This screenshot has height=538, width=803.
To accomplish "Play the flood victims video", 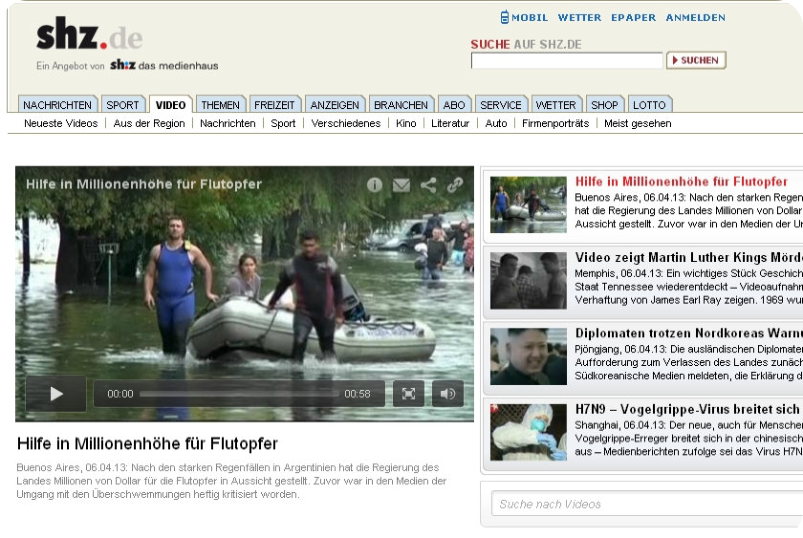I will [56, 394].
